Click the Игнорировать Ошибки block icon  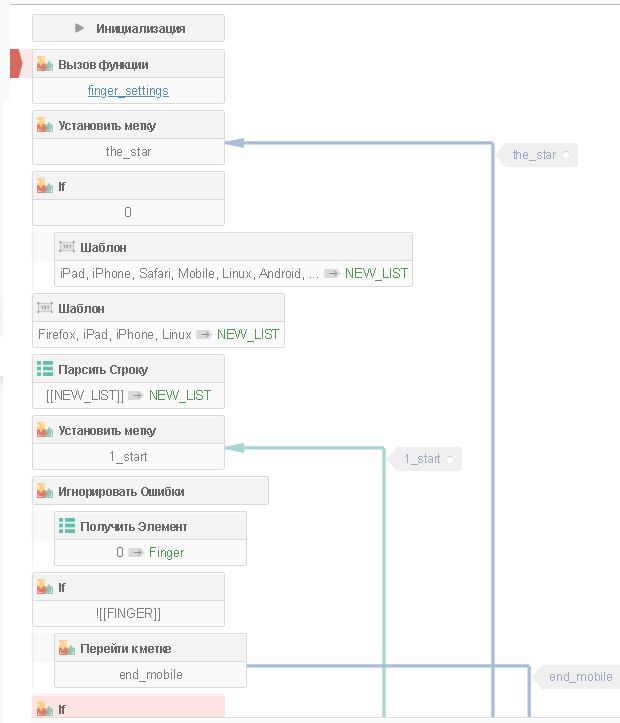[x=44, y=491]
